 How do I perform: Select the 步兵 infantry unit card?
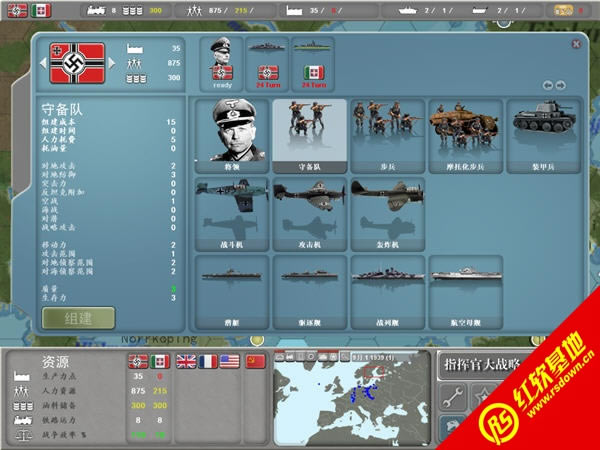(x=387, y=135)
